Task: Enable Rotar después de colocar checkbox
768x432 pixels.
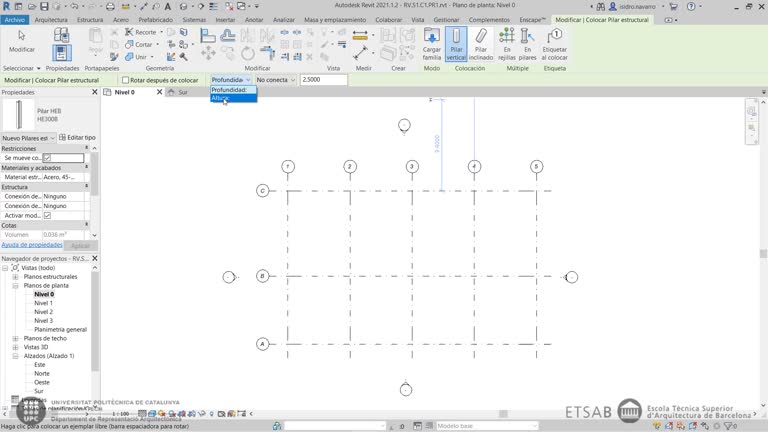Action: point(126,80)
